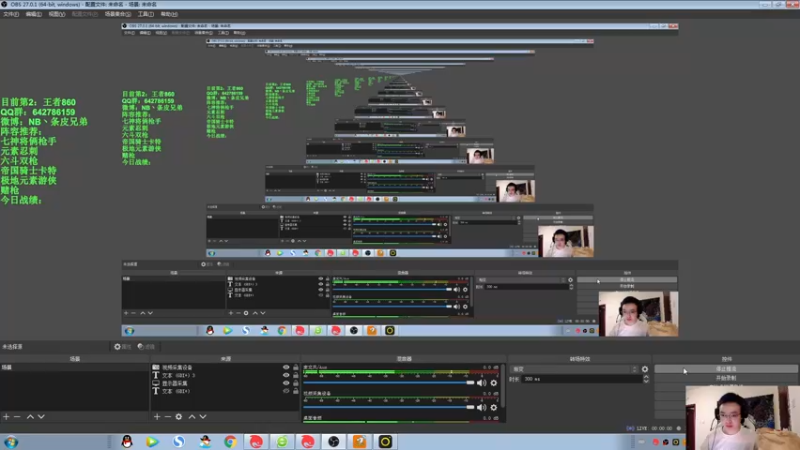Image resolution: width=800 pixels, height=450 pixels.
Task: Open red icon between Chrome and green browser
Action: [x=256, y=442]
